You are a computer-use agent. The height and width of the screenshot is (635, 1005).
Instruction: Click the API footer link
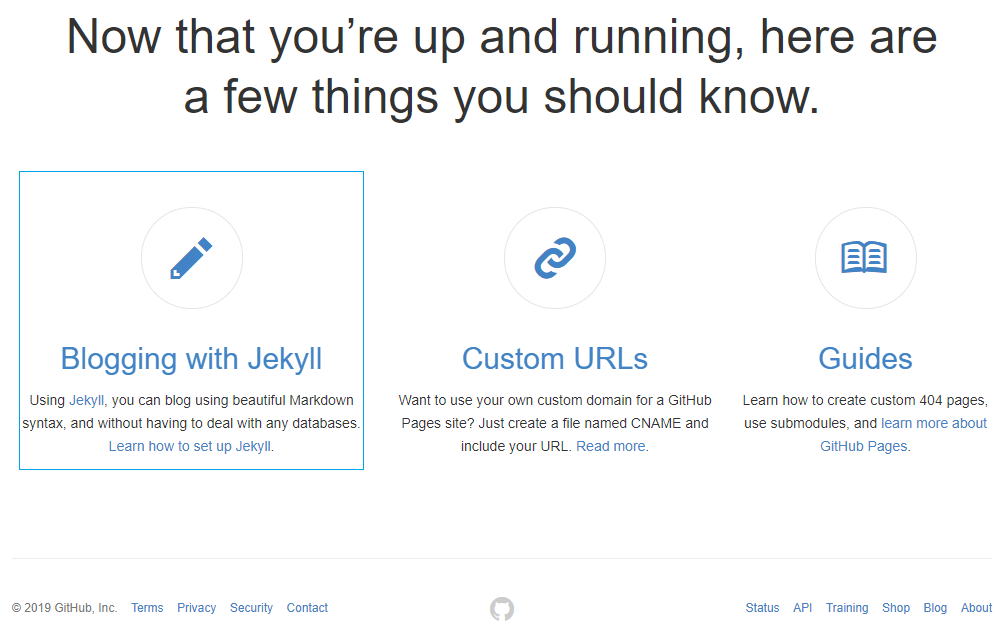pos(802,608)
